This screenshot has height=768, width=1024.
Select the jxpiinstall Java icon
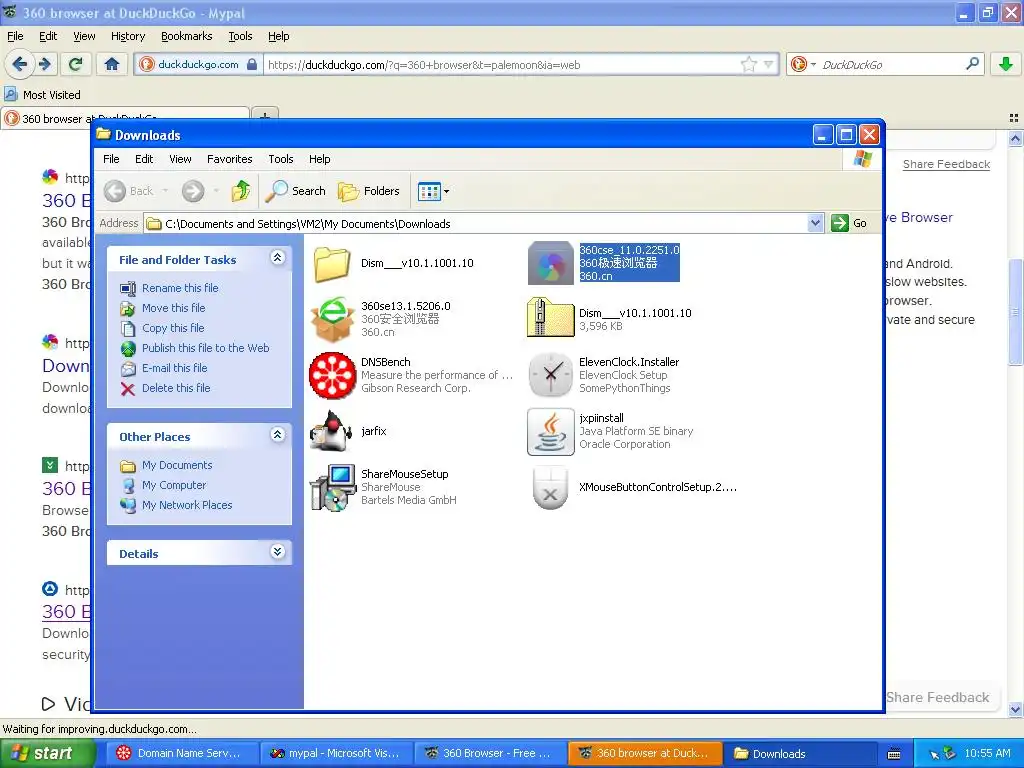coord(551,432)
